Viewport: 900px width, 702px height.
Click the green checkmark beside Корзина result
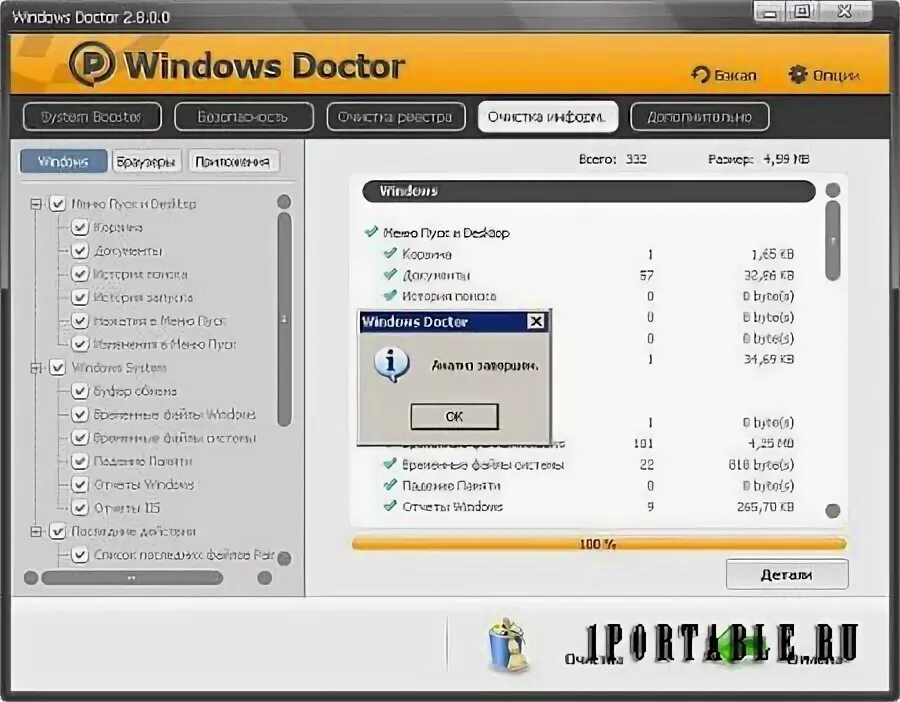click(390, 253)
